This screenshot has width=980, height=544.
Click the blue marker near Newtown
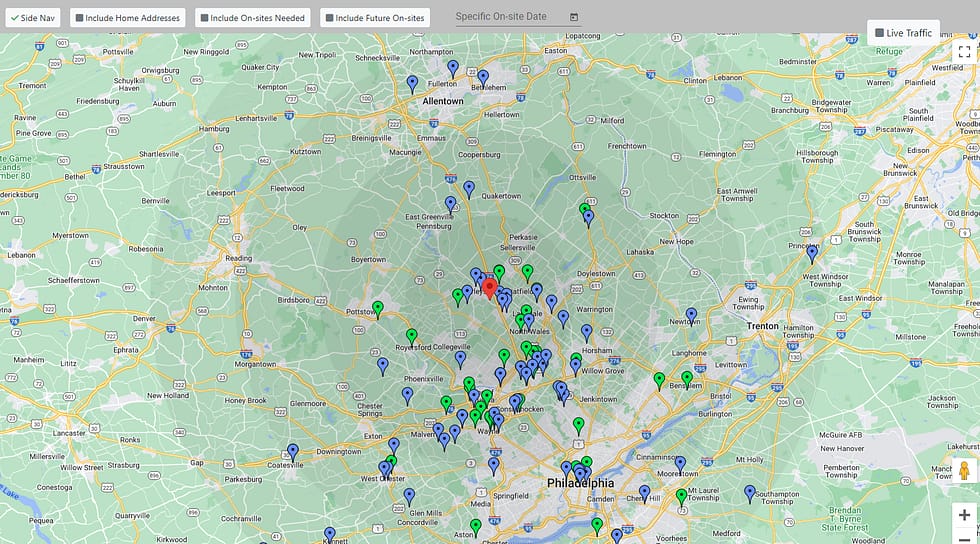coord(691,316)
